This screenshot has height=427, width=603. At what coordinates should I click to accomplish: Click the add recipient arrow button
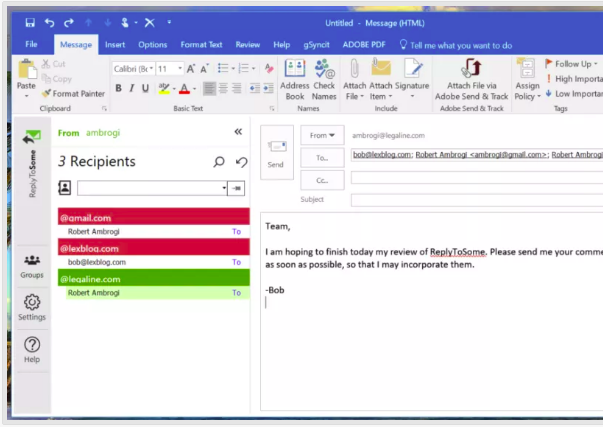(236, 188)
